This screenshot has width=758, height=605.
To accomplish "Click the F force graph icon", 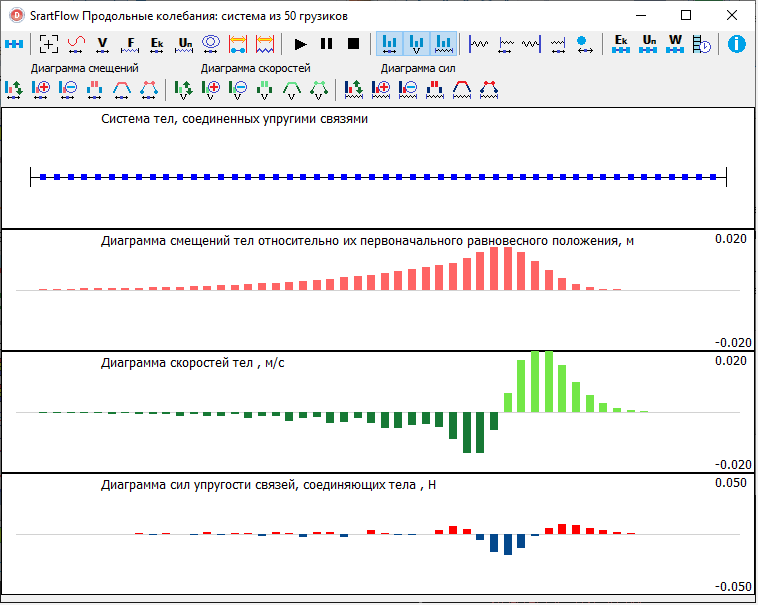I will click(130, 44).
